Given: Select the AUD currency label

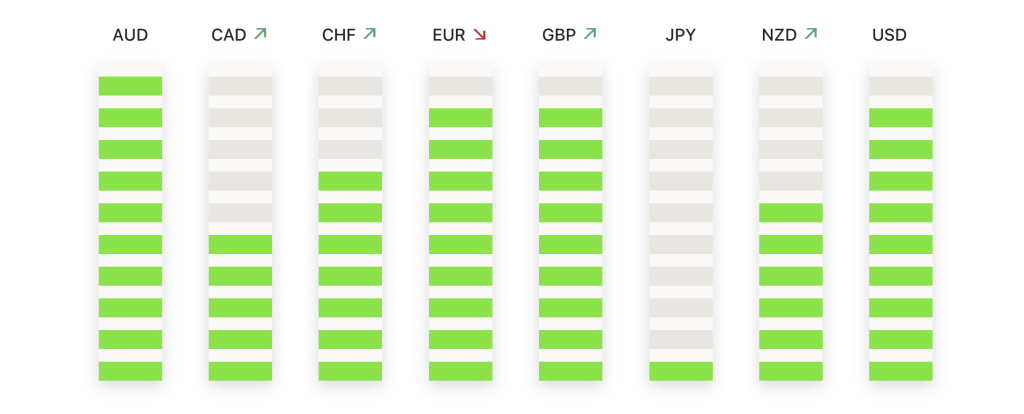Looking at the screenshot, I should click(131, 35).
